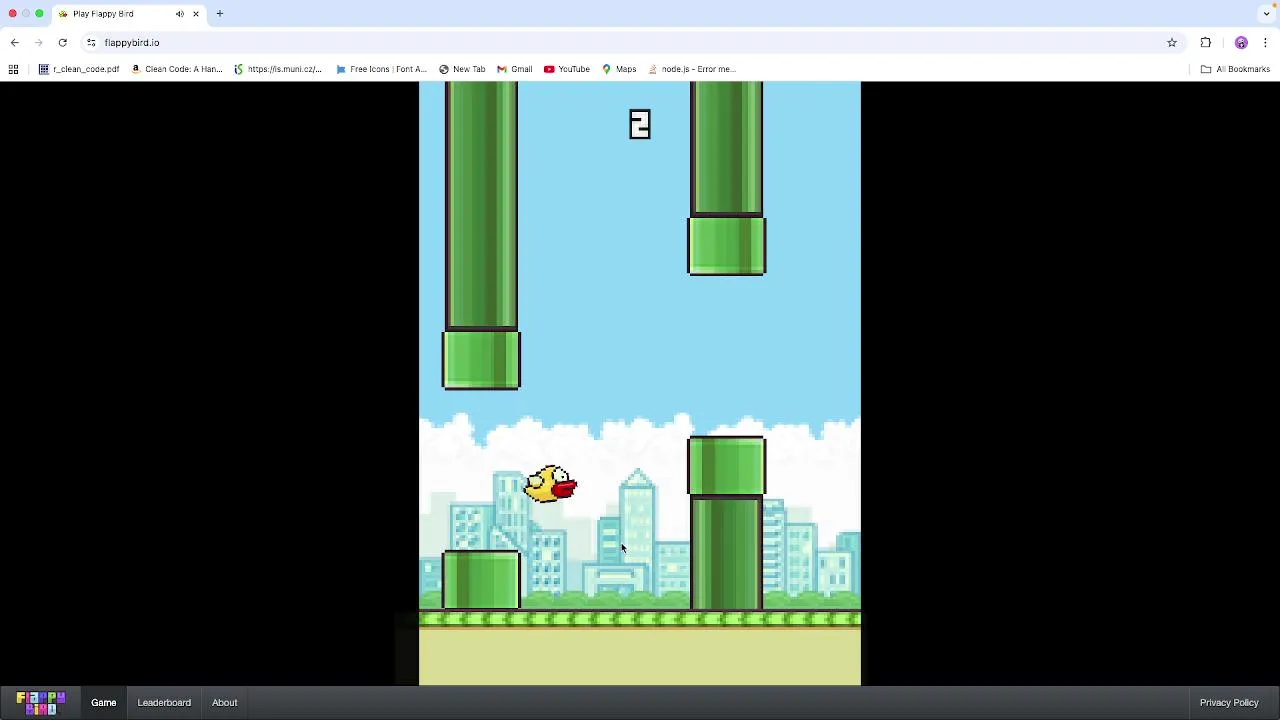Open the Clean Code: A Han... bookmark
The image size is (1280, 720).
tap(176, 69)
